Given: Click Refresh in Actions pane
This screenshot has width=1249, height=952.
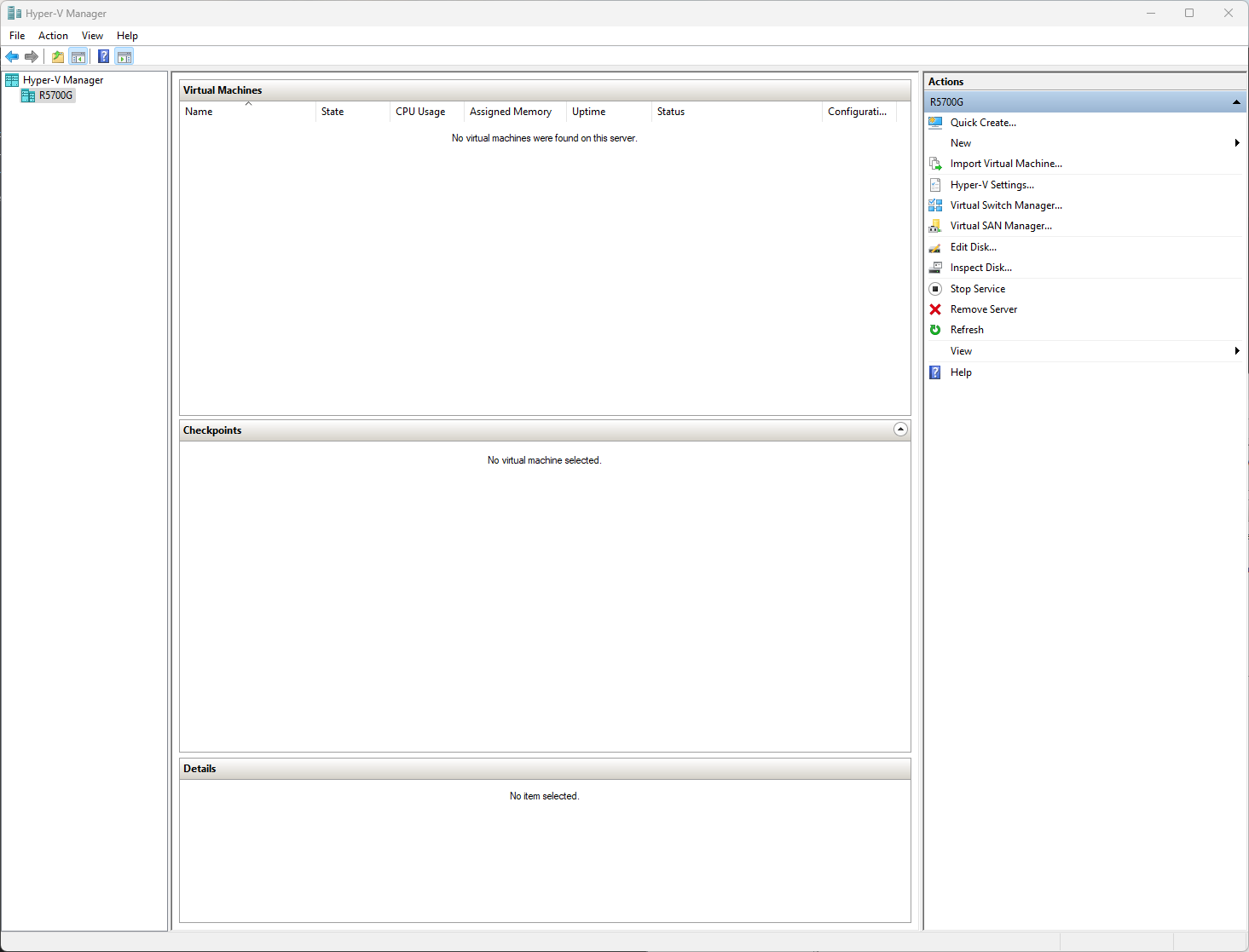Looking at the screenshot, I should point(967,330).
